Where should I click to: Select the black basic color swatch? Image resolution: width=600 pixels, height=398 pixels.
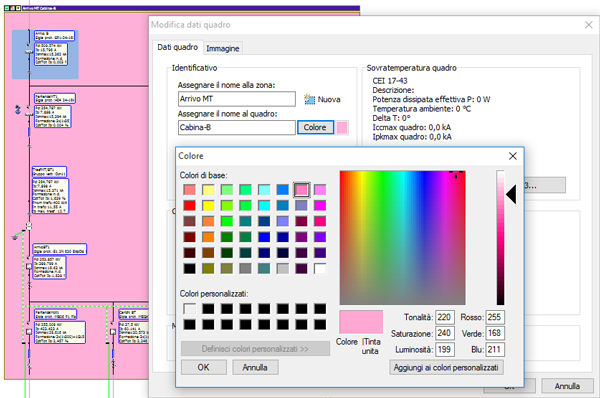(189, 268)
